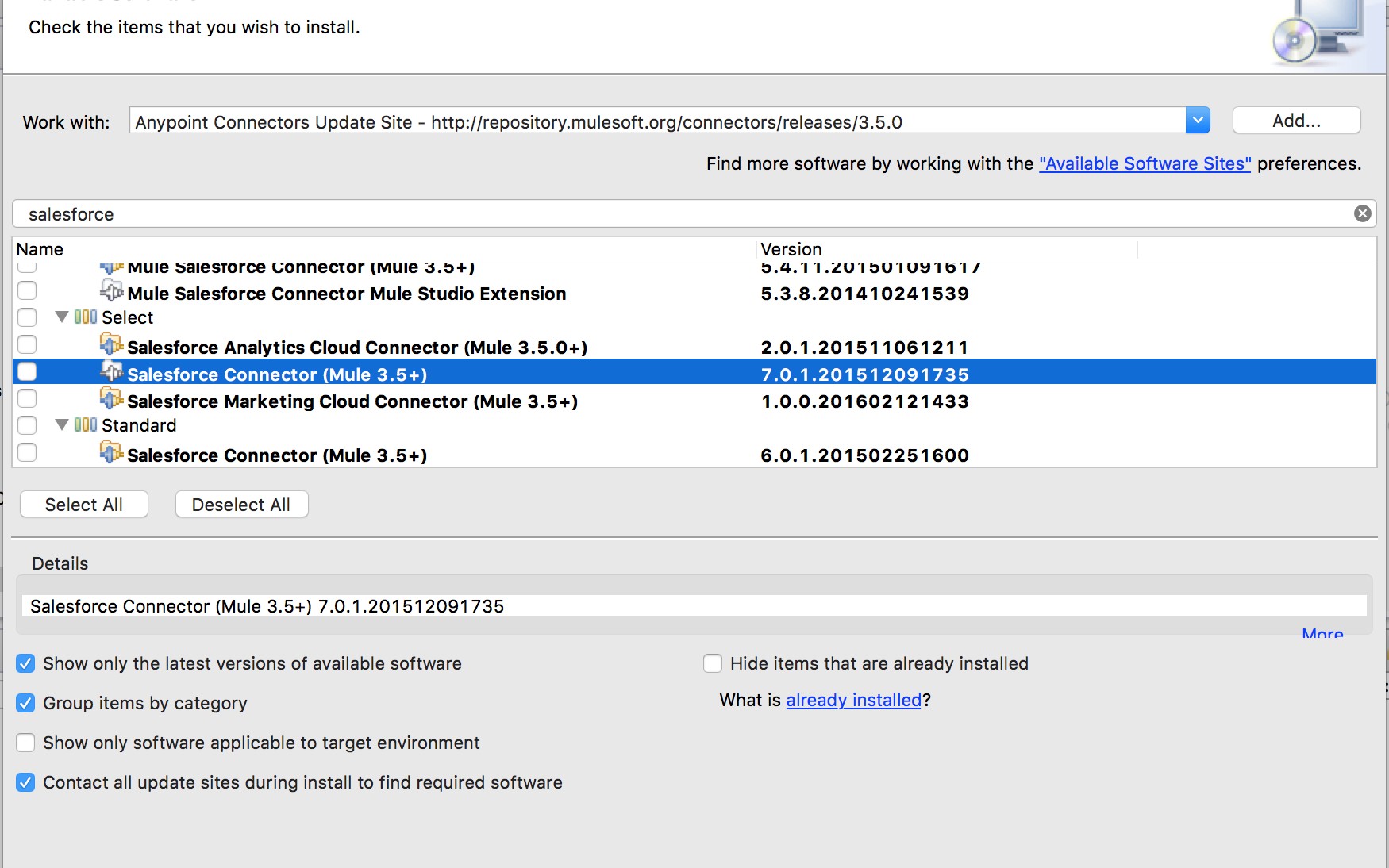Screen dimensions: 1389x868
Task: Click the Salesforce Analytics Cloud Connector icon
Action: [111, 345]
